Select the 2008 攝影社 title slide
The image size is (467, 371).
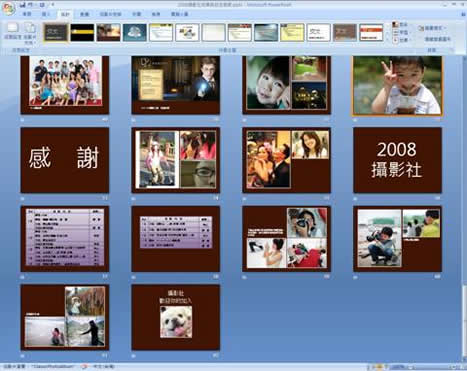click(397, 160)
